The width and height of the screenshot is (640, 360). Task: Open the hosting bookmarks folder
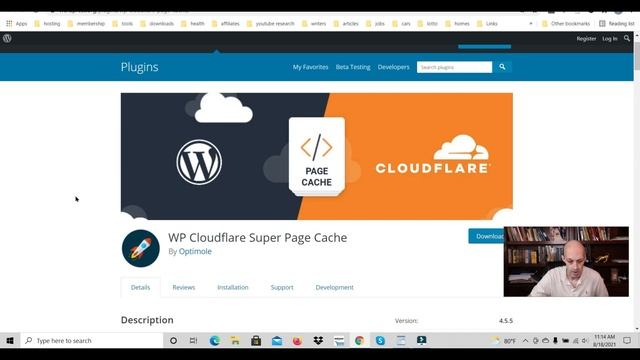click(47, 24)
